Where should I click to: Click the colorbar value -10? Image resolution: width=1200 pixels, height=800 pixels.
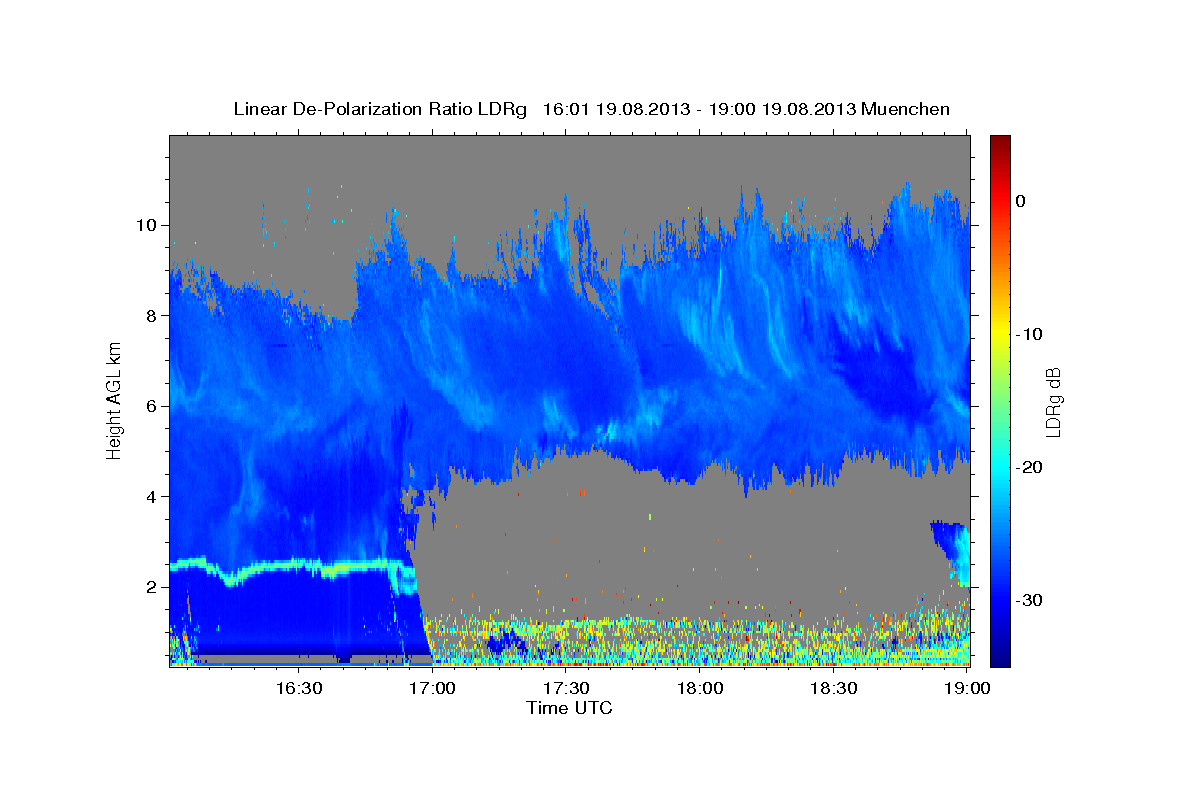click(x=1030, y=334)
